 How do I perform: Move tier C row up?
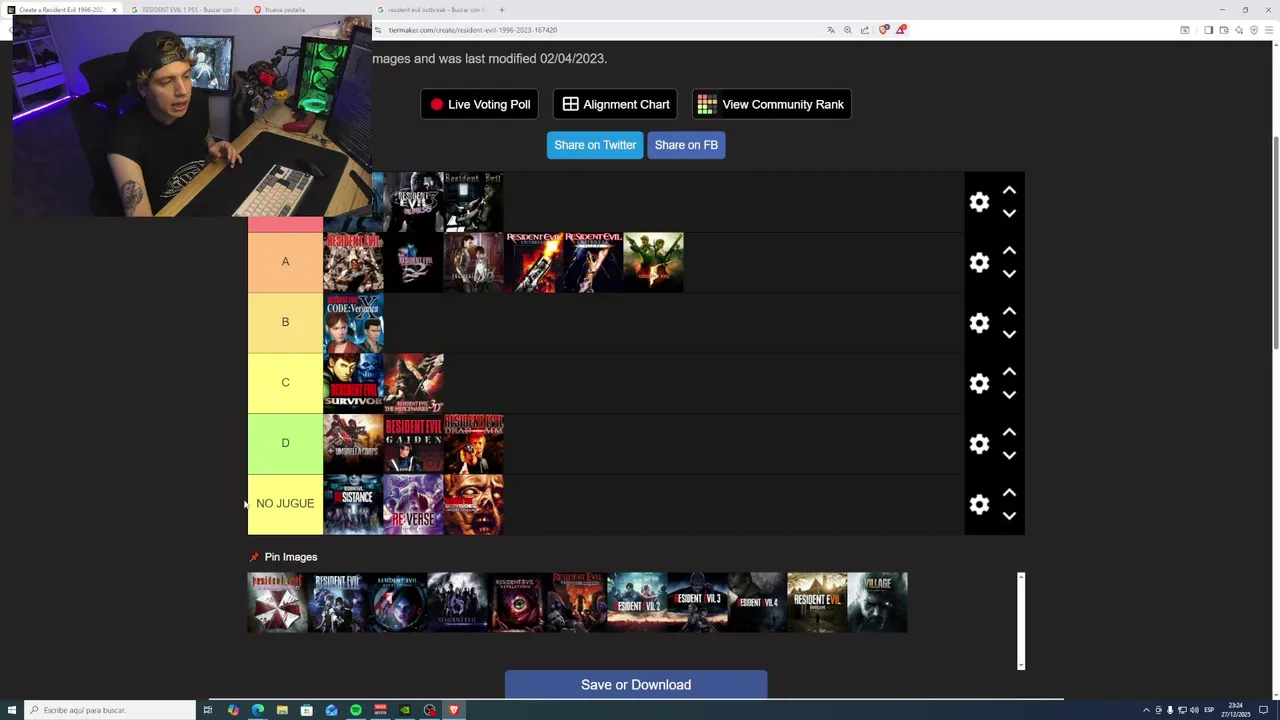pyautogui.click(x=1009, y=372)
